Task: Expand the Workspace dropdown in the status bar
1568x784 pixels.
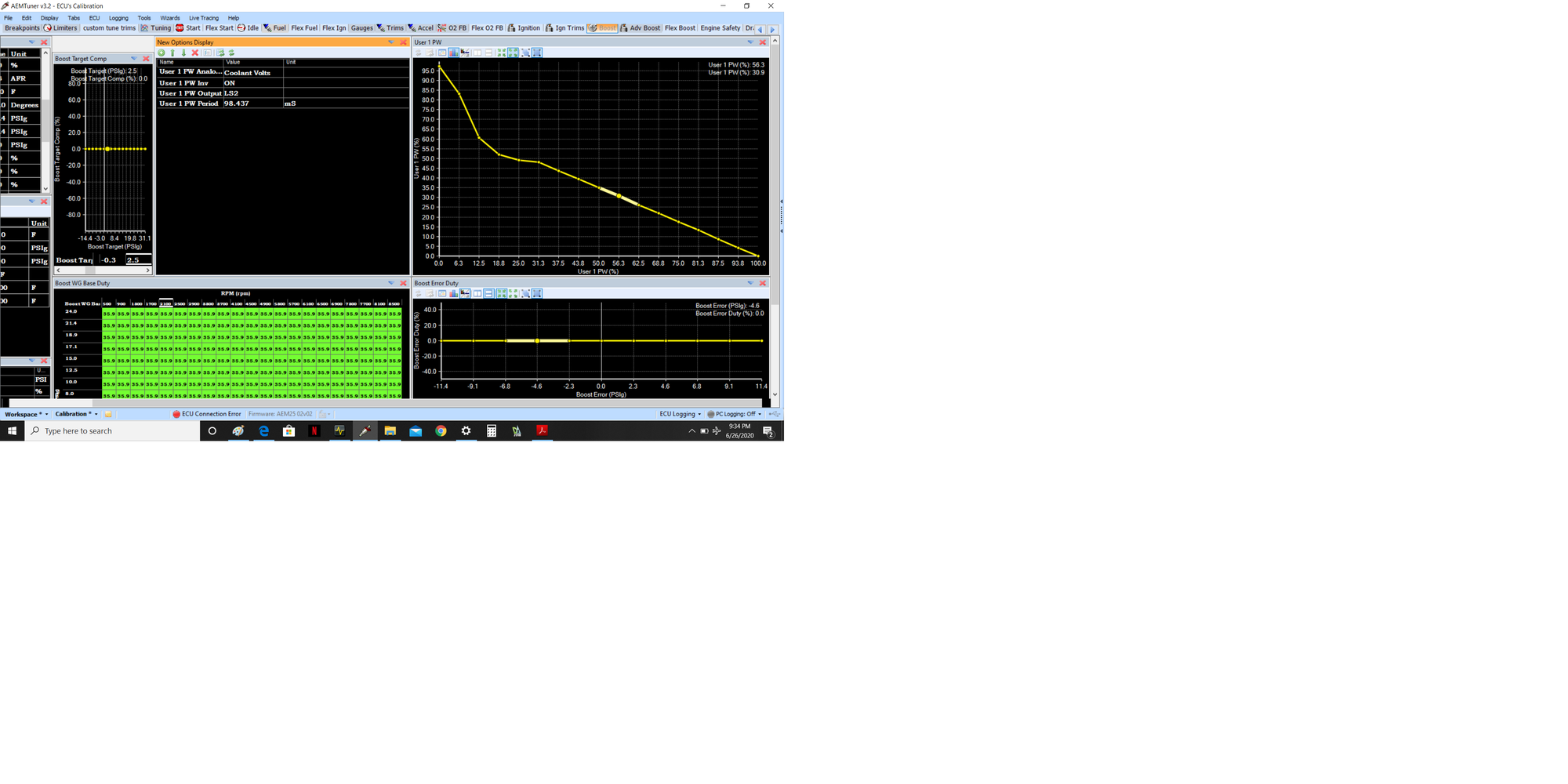Action: 27,414
